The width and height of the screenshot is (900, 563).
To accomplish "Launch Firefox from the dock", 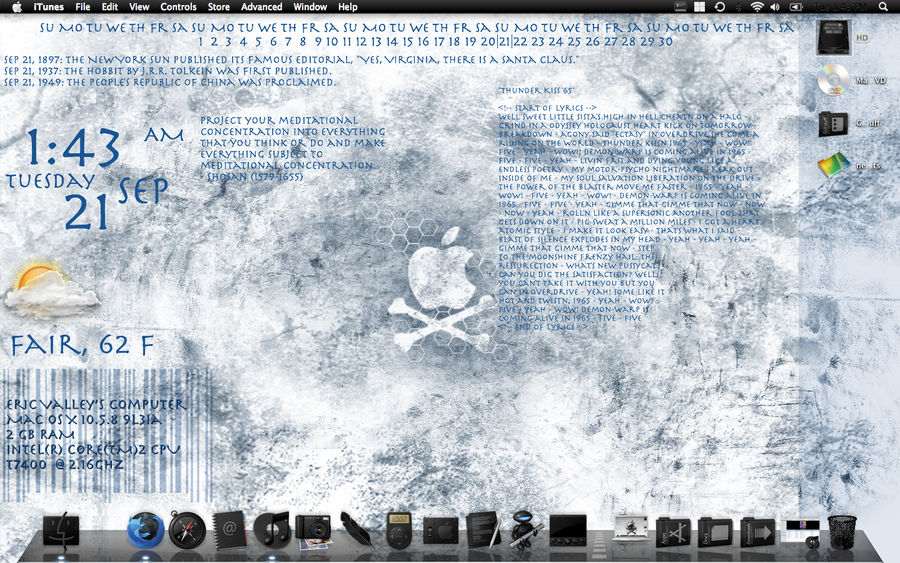I will point(146,530).
